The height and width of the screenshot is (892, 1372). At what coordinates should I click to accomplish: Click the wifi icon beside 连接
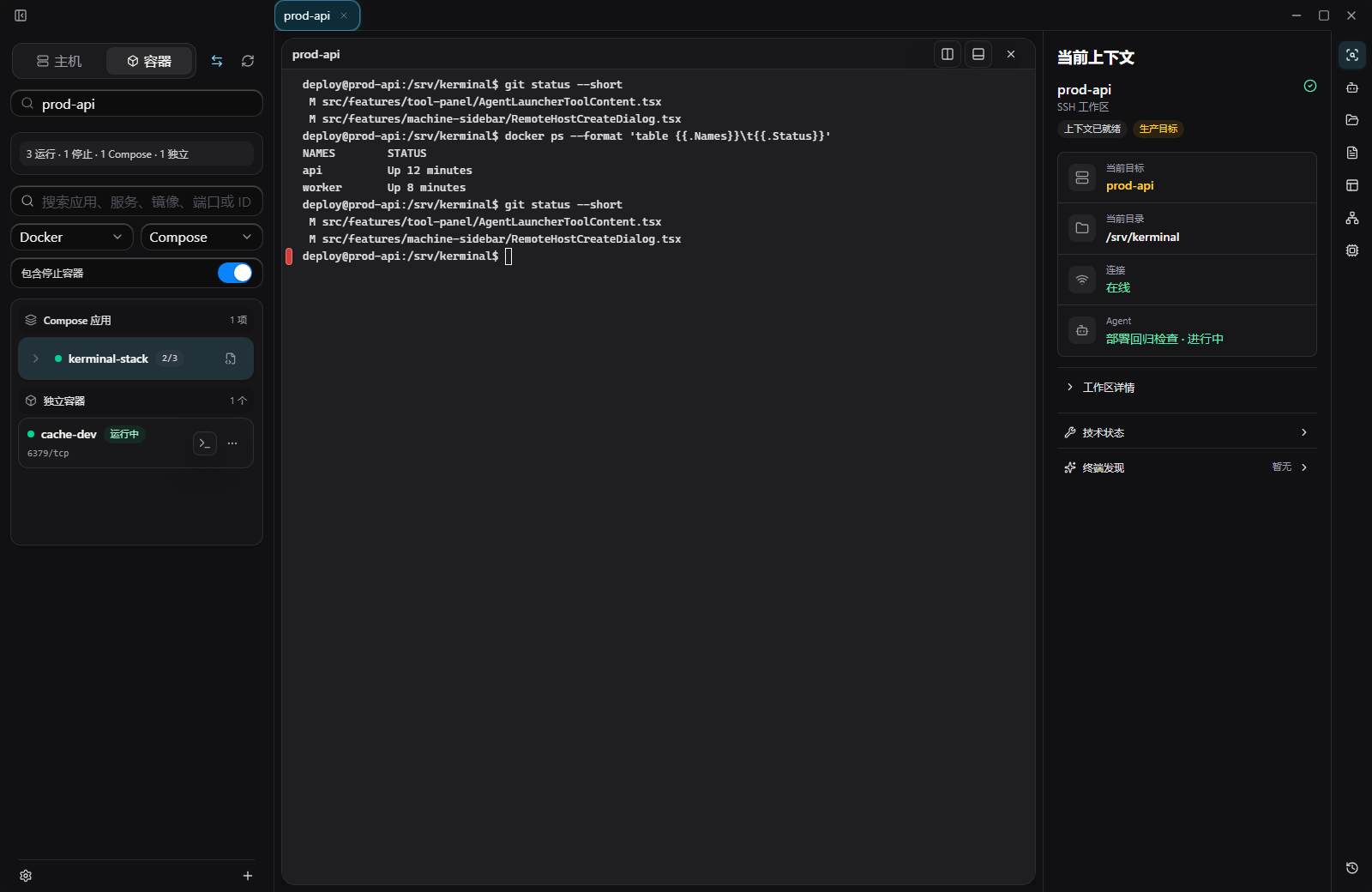point(1082,280)
